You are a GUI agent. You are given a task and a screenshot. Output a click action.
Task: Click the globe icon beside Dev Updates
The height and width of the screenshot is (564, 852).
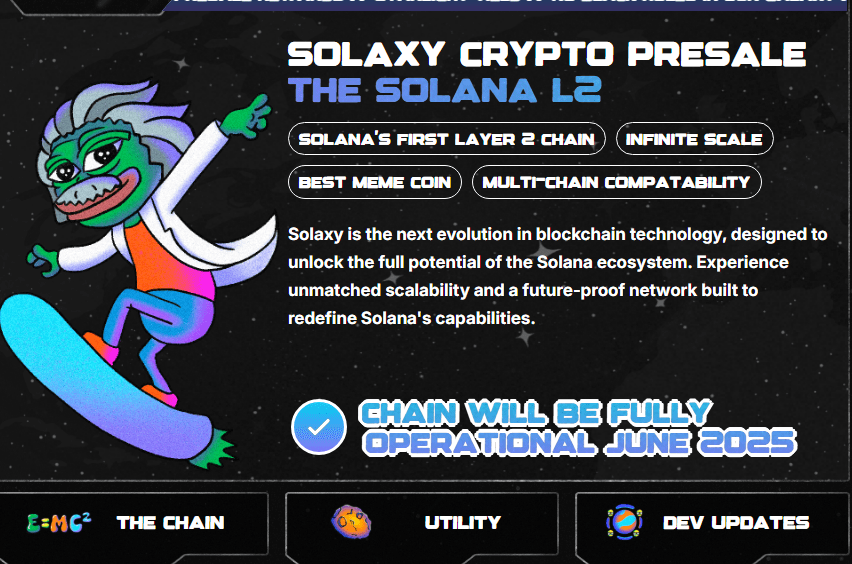(625, 522)
